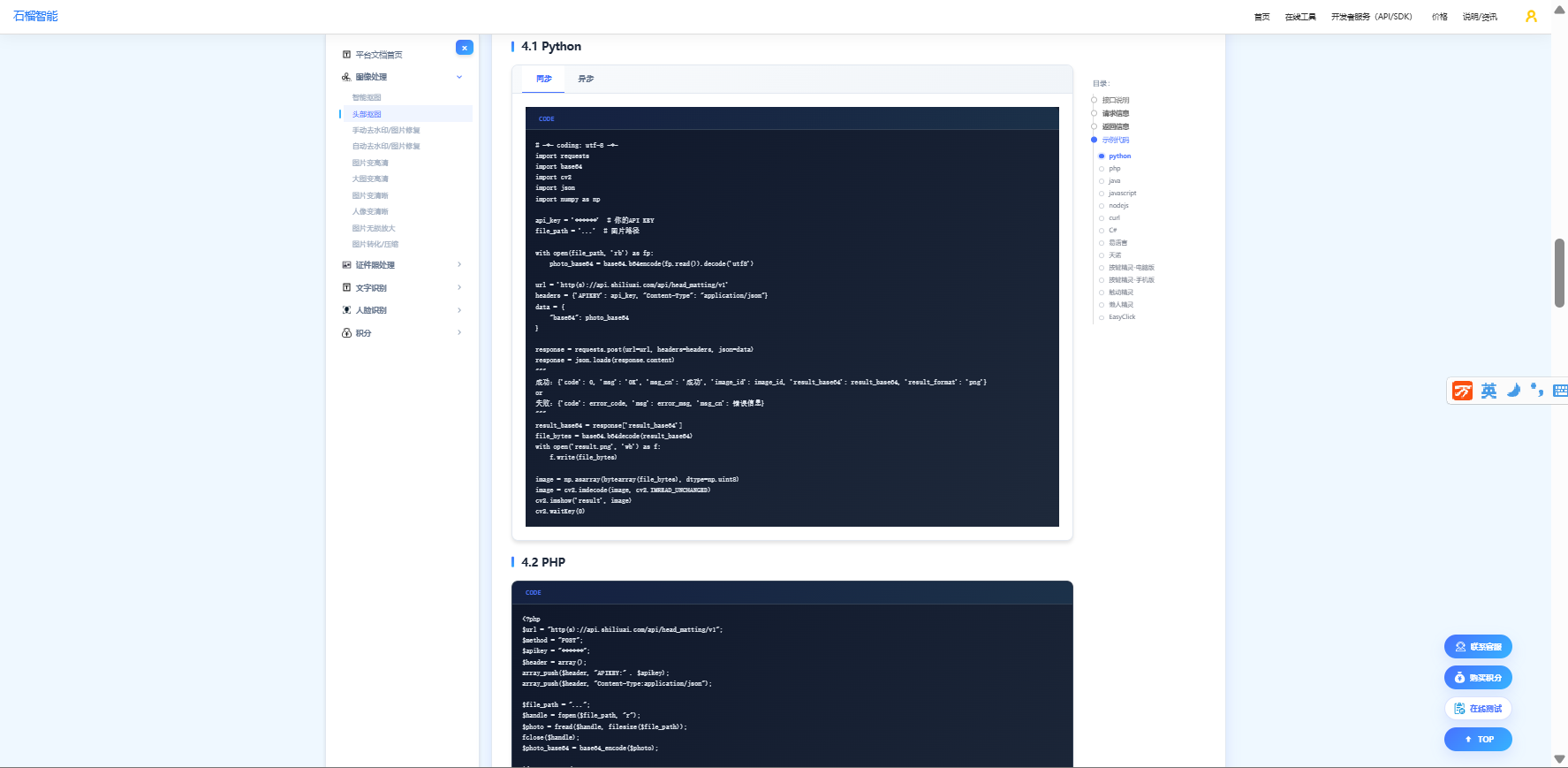Expand the 文字识别 chevron

(x=459, y=287)
